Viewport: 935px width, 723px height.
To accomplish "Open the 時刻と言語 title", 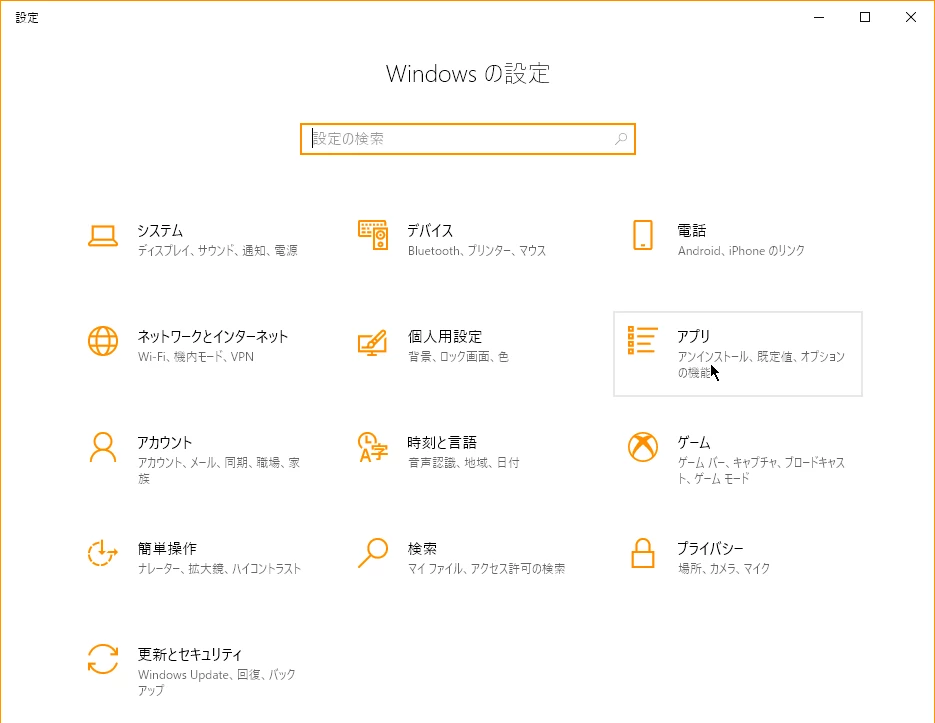I will click(x=442, y=443).
